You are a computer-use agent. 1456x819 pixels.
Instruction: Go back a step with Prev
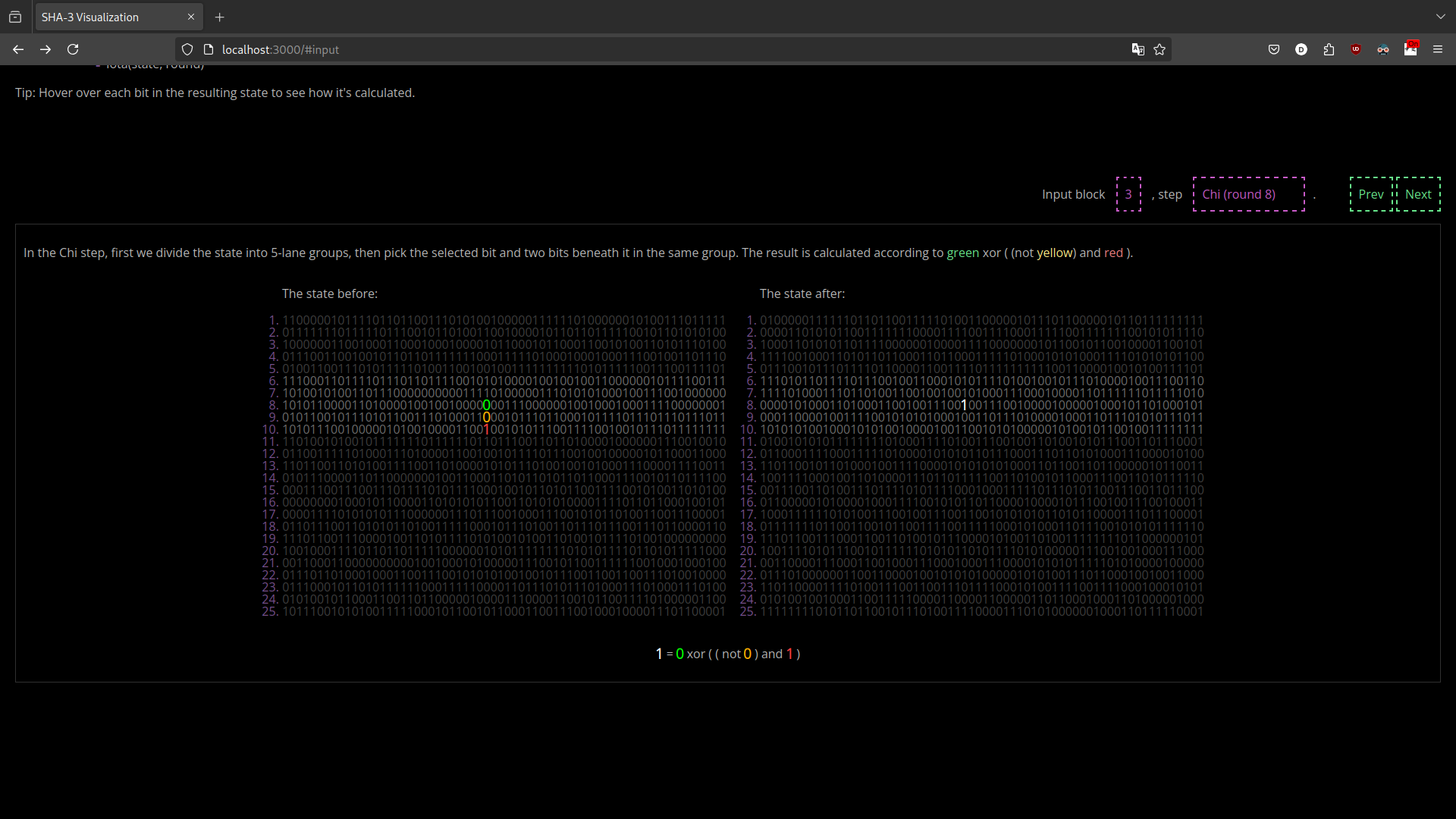click(x=1373, y=194)
